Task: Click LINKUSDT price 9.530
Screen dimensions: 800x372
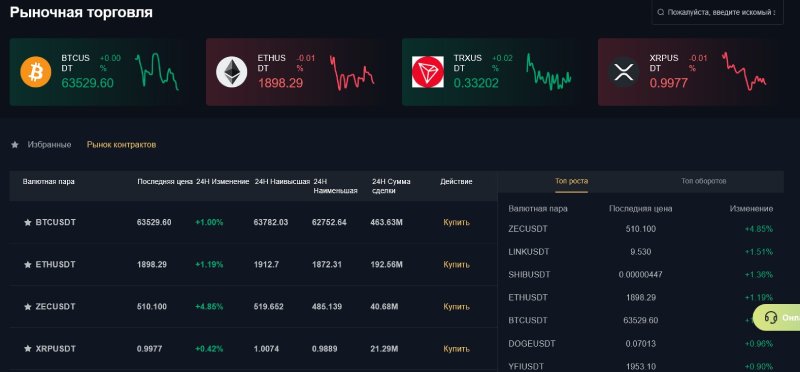Action: 641,252
